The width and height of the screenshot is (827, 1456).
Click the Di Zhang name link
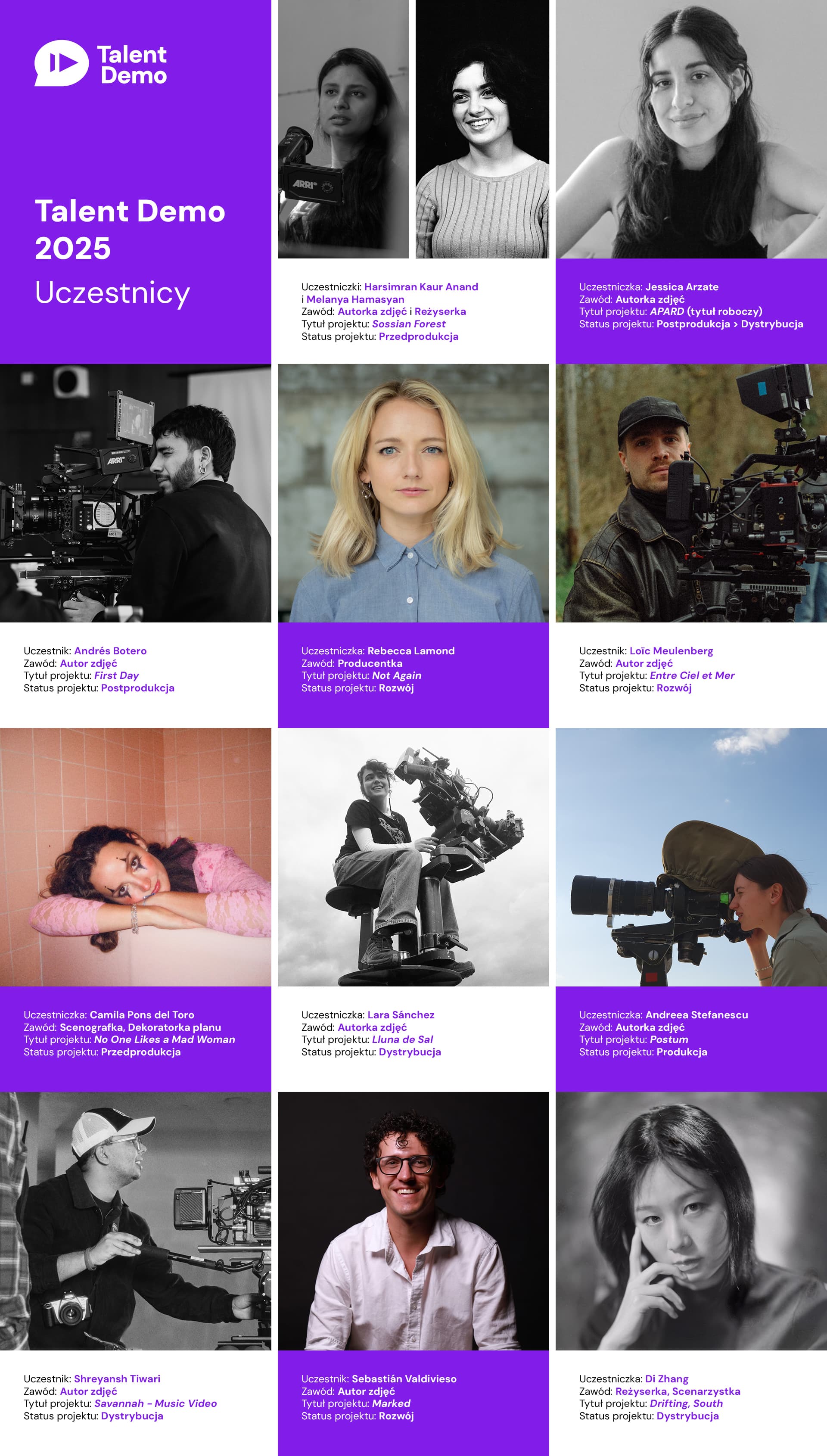(x=666, y=1379)
